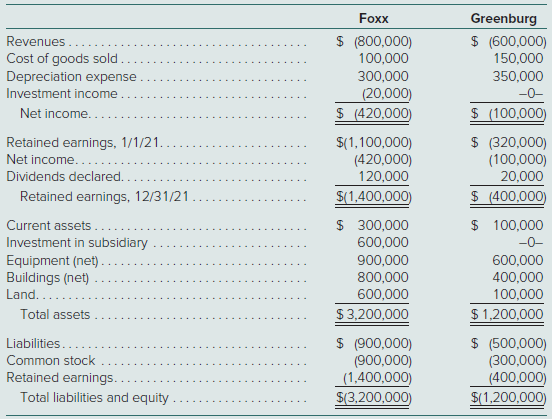Click Greenburg land value 100,000
The width and height of the screenshot is (552, 419).
click(518, 294)
